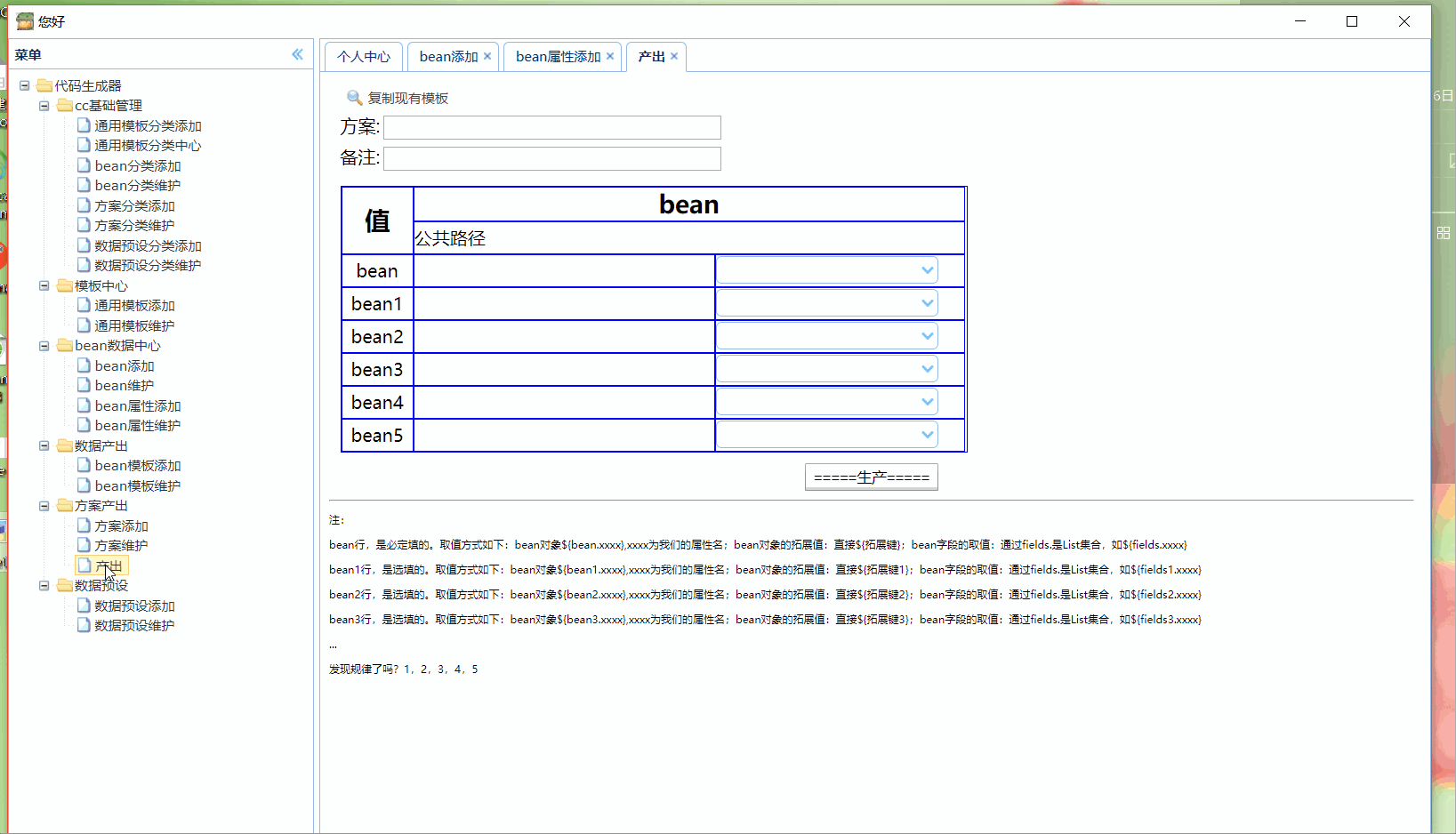
Task: Click the 方案产出 folder icon
Action: 64,505
